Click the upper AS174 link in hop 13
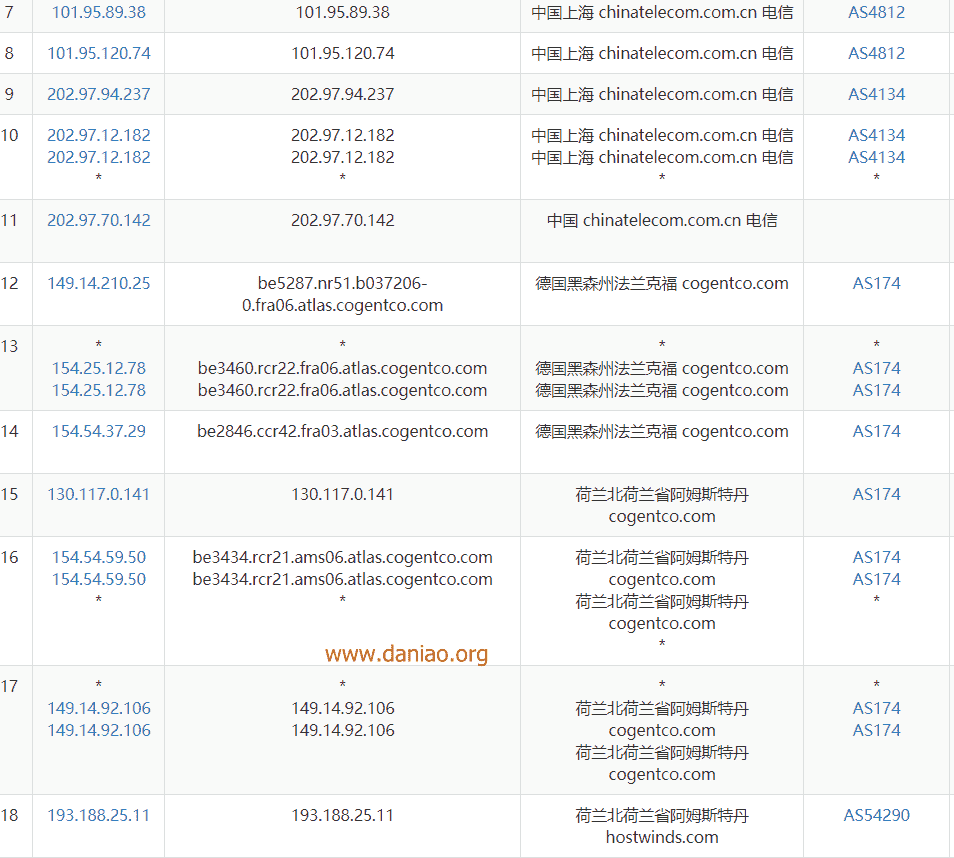 tap(876, 368)
